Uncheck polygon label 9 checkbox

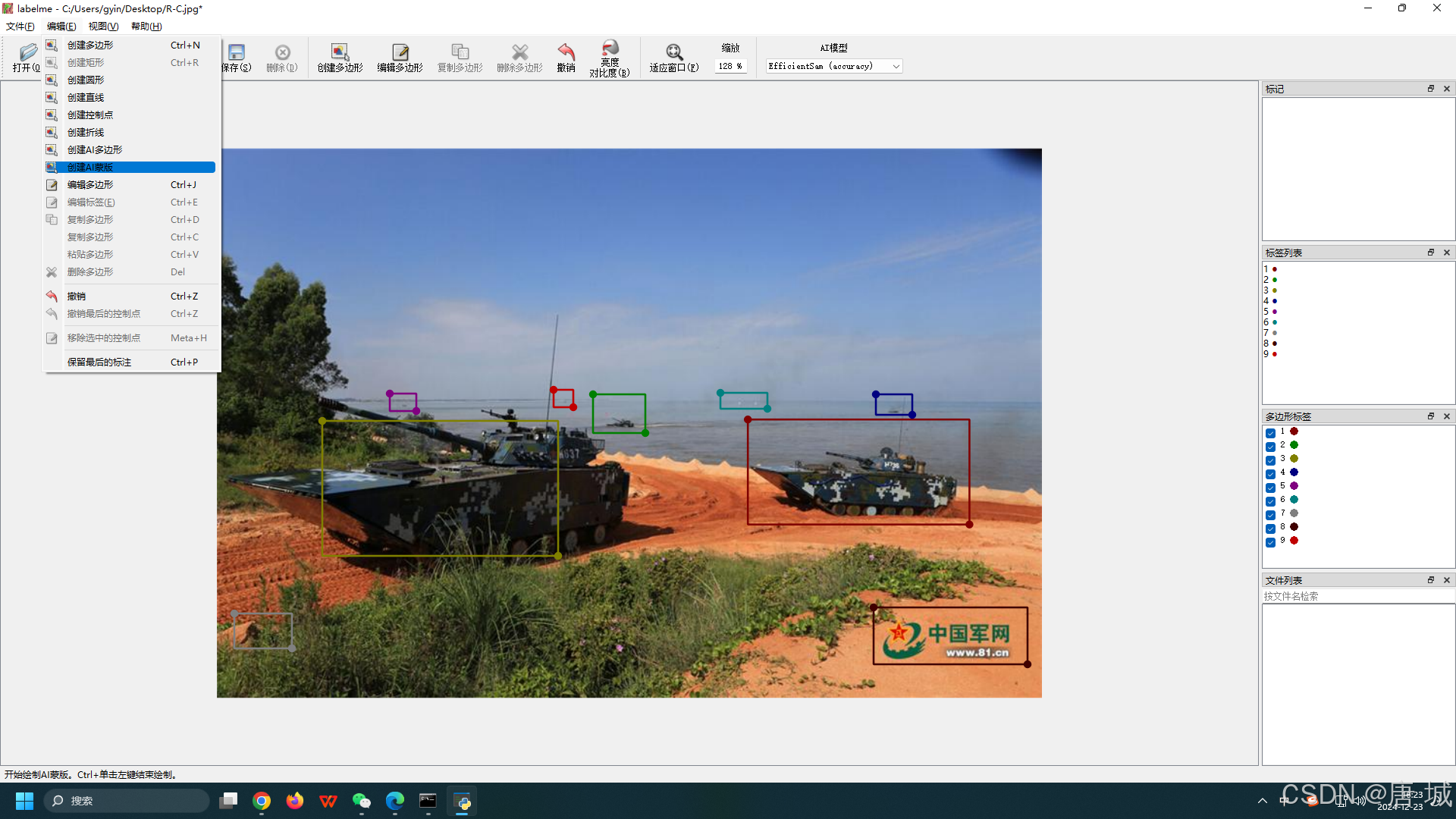(1270, 542)
